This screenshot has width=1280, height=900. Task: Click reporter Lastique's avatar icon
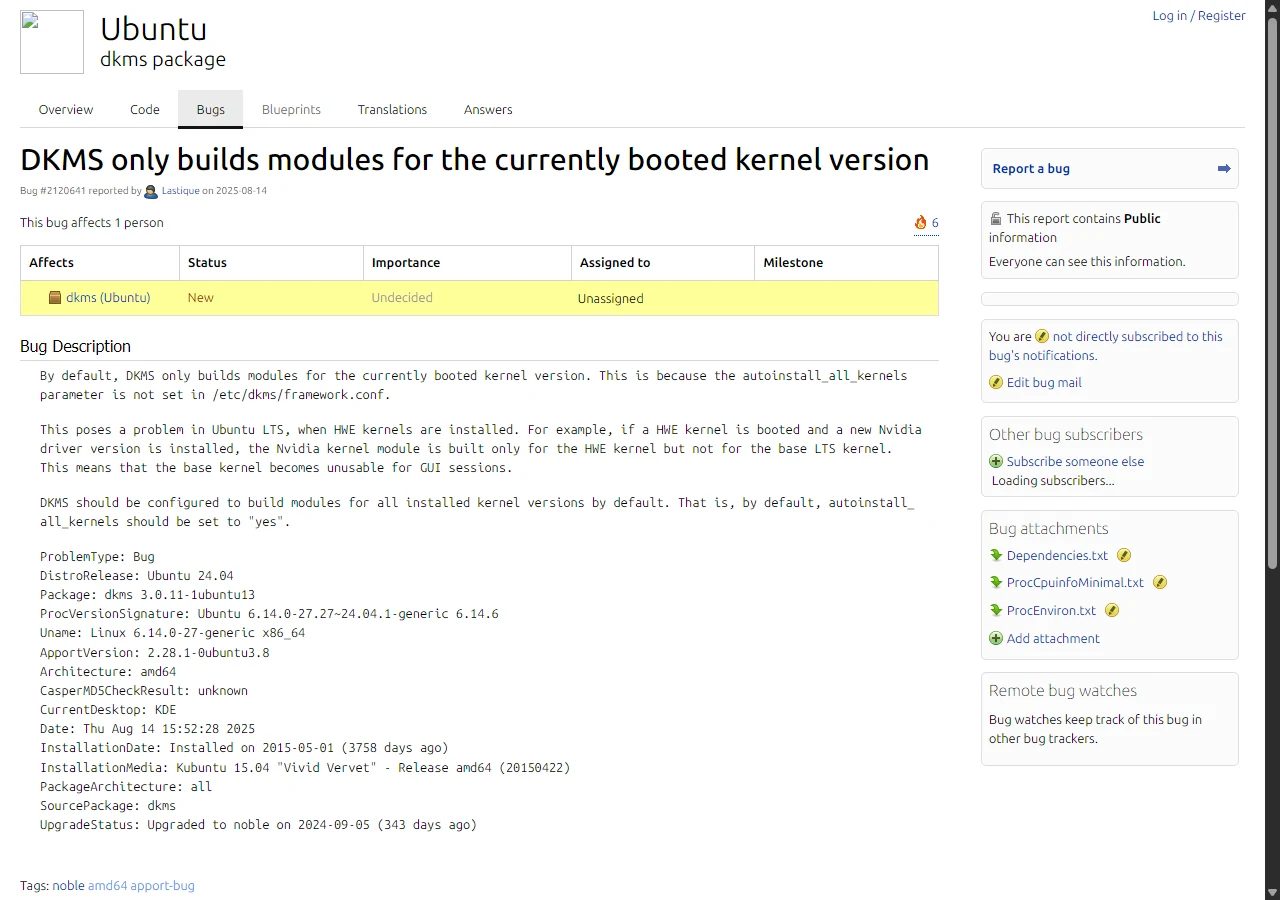[151, 191]
